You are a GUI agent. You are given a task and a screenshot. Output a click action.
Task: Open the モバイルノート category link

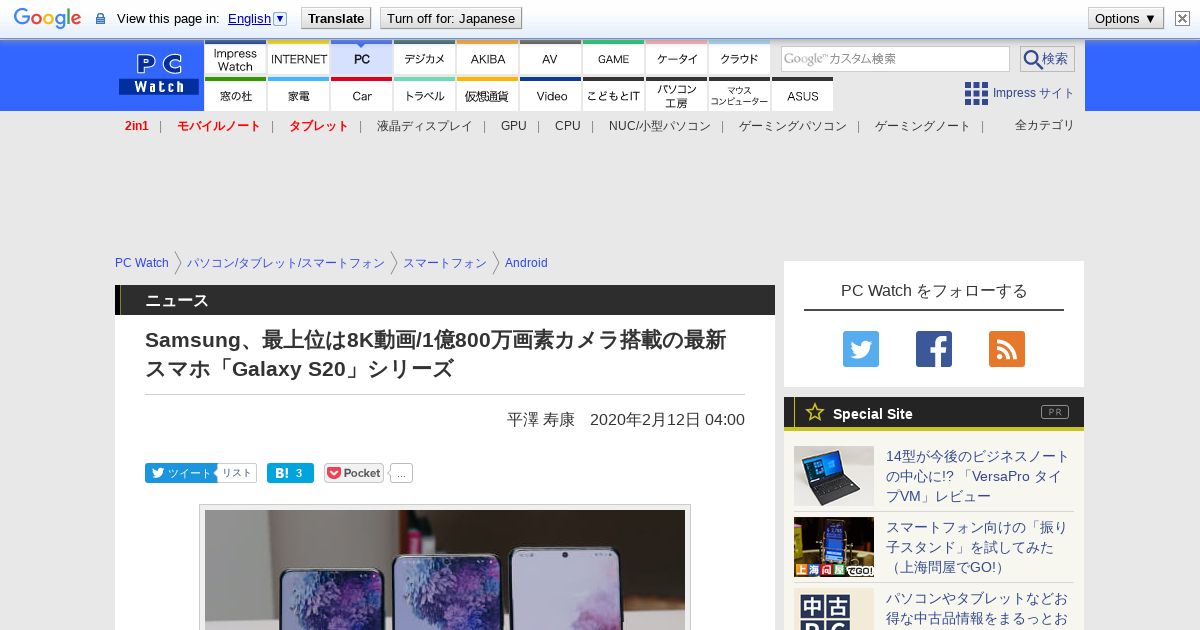[219, 126]
